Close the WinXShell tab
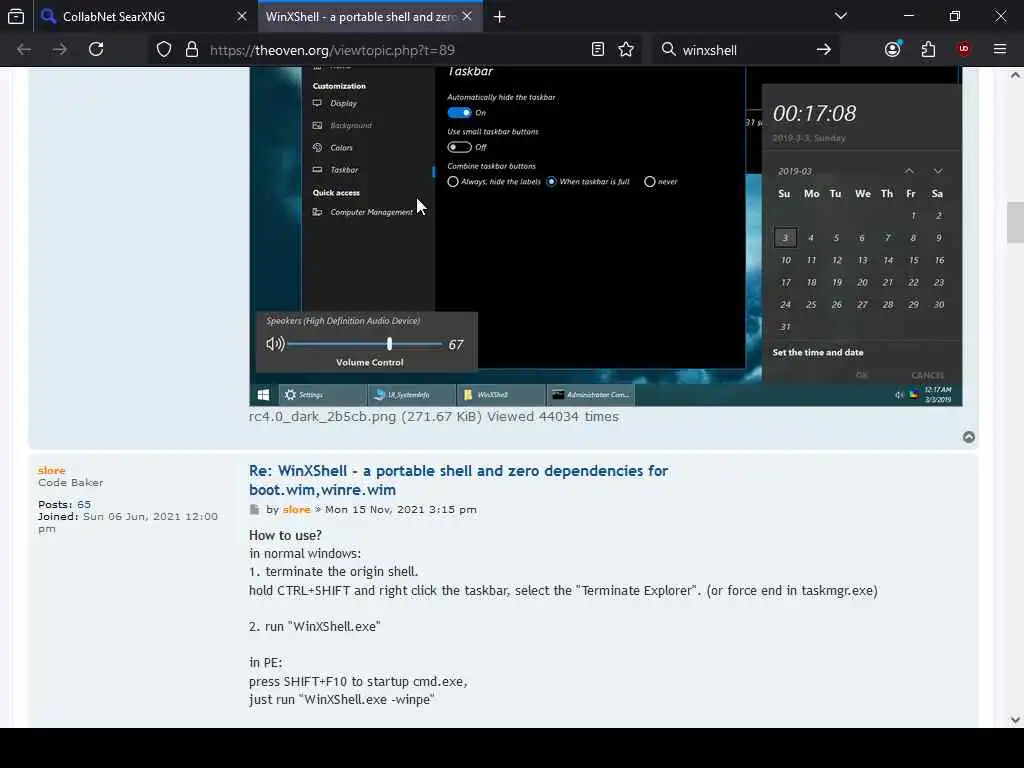 467,16
